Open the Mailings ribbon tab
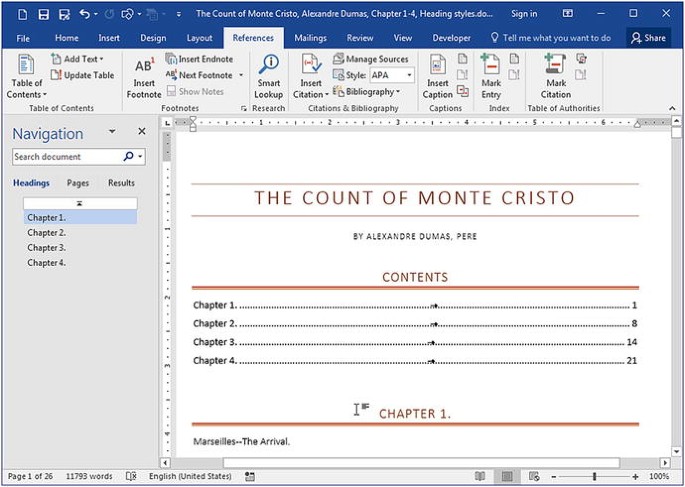Screen dimensions: 685x487 coord(310,38)
